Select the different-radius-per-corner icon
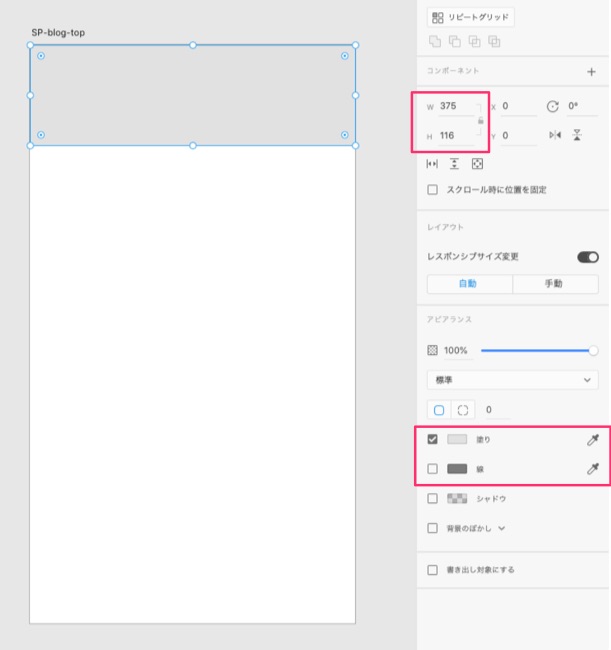 462,410
